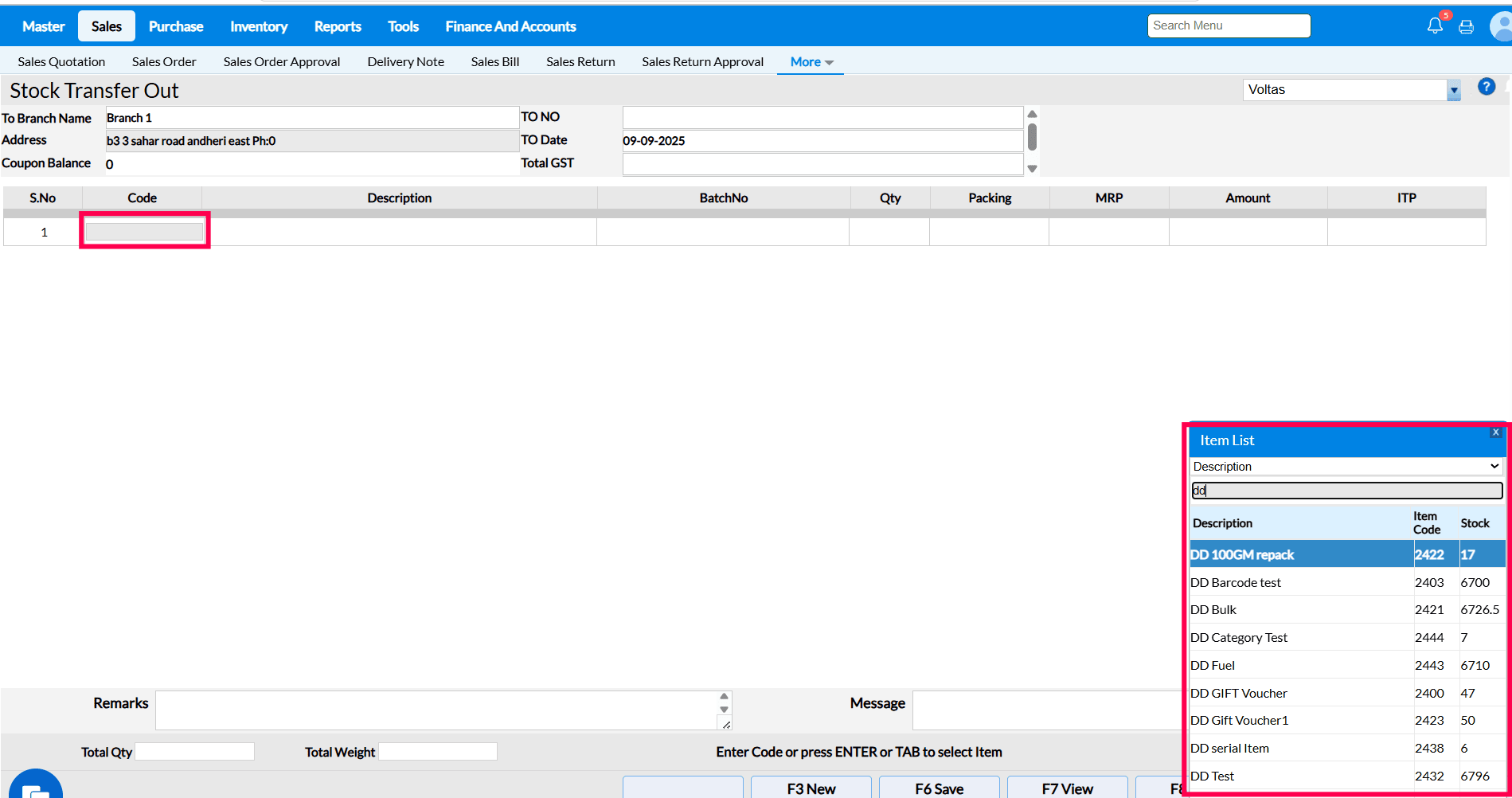Click the F6 Save button
The width and height of the screenshot is (1512, 798).
(x=939, y=788)
